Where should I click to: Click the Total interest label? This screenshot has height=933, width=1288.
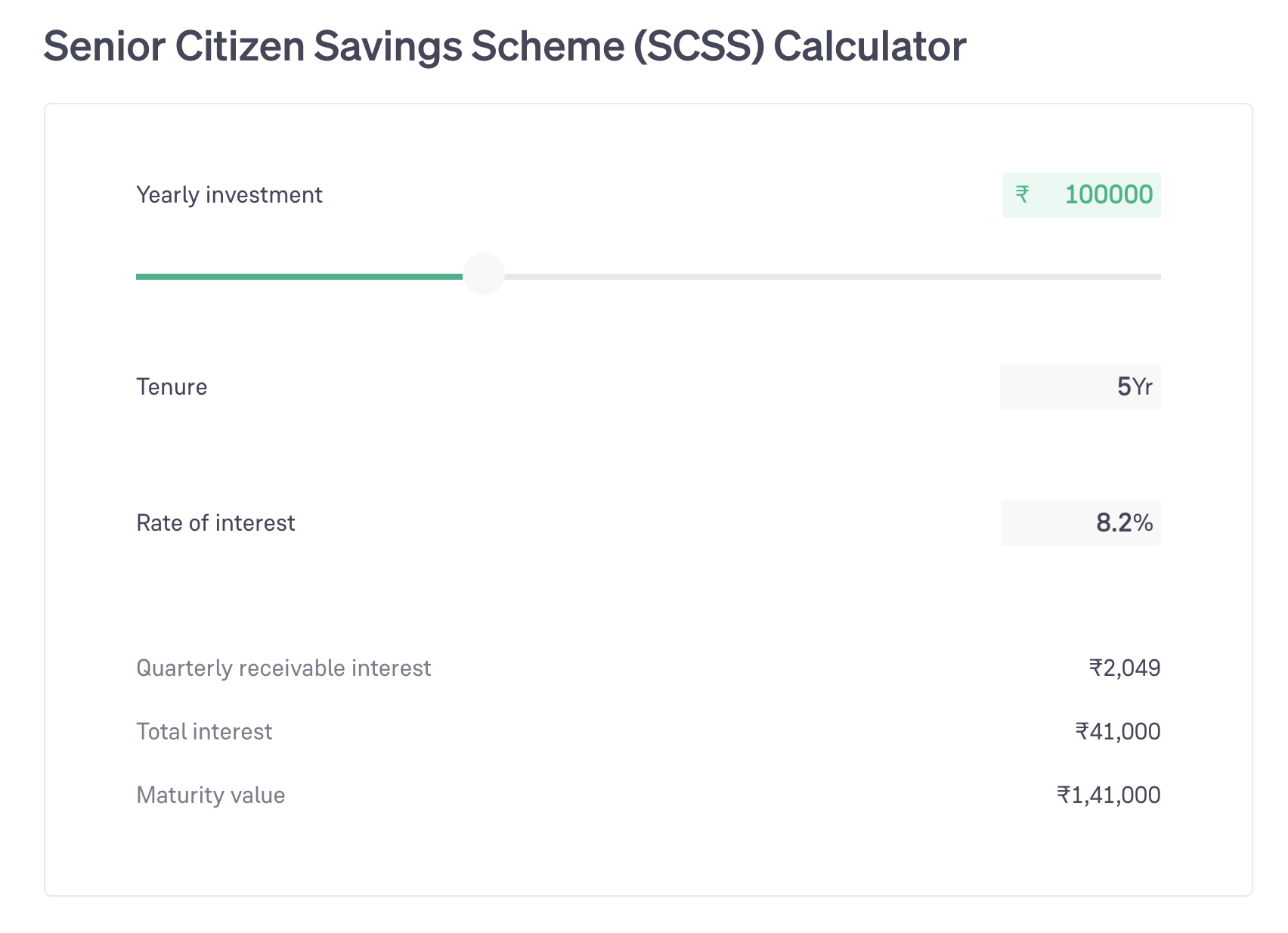coord(204,732)
